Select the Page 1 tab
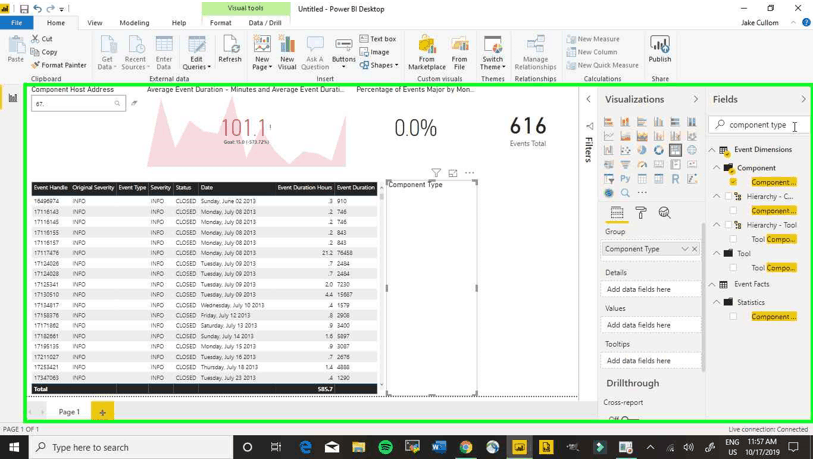The image size is (815, 459). tap(69, 412)
